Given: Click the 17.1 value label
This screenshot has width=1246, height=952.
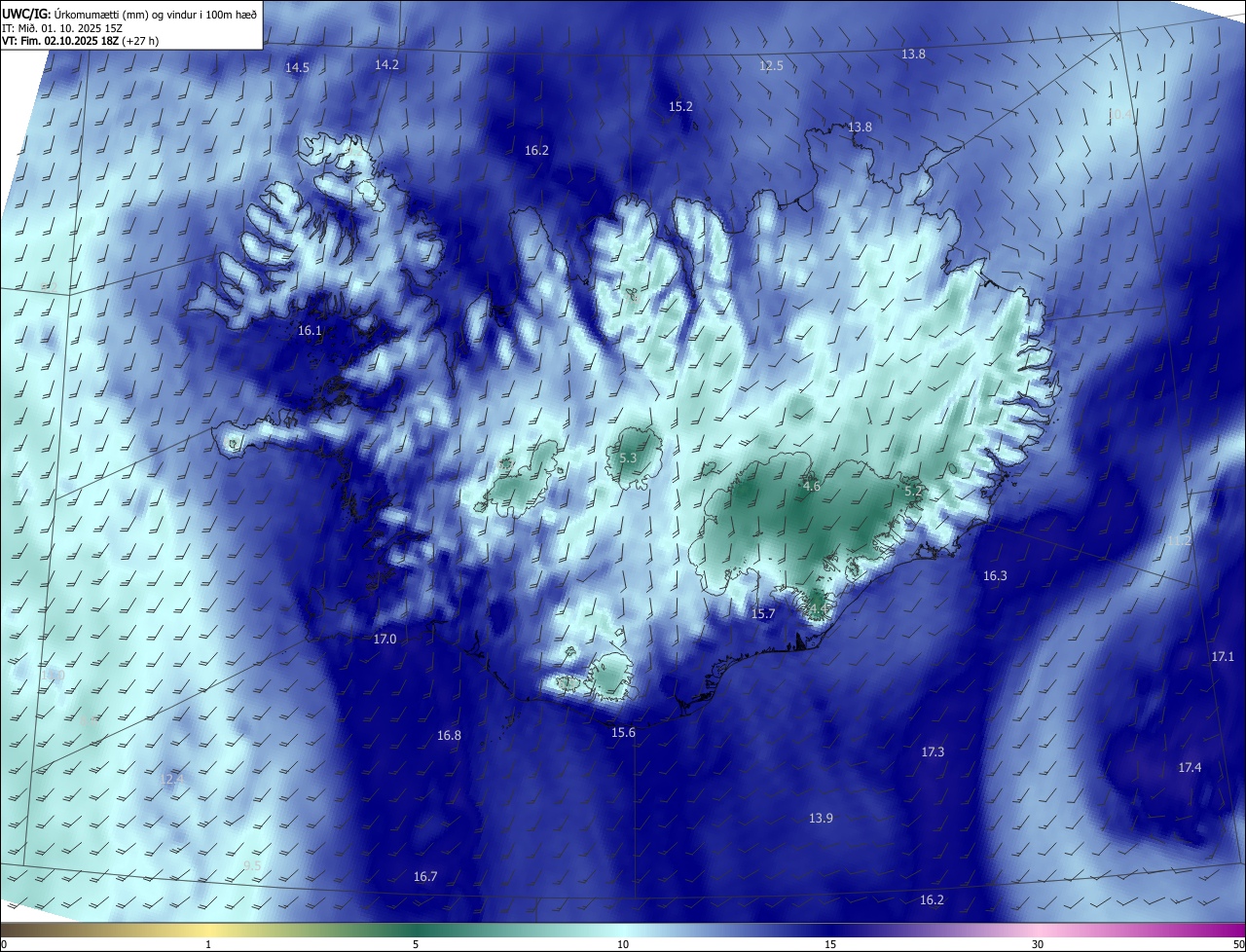Looking at the screenshot, I should point(1223,657).
